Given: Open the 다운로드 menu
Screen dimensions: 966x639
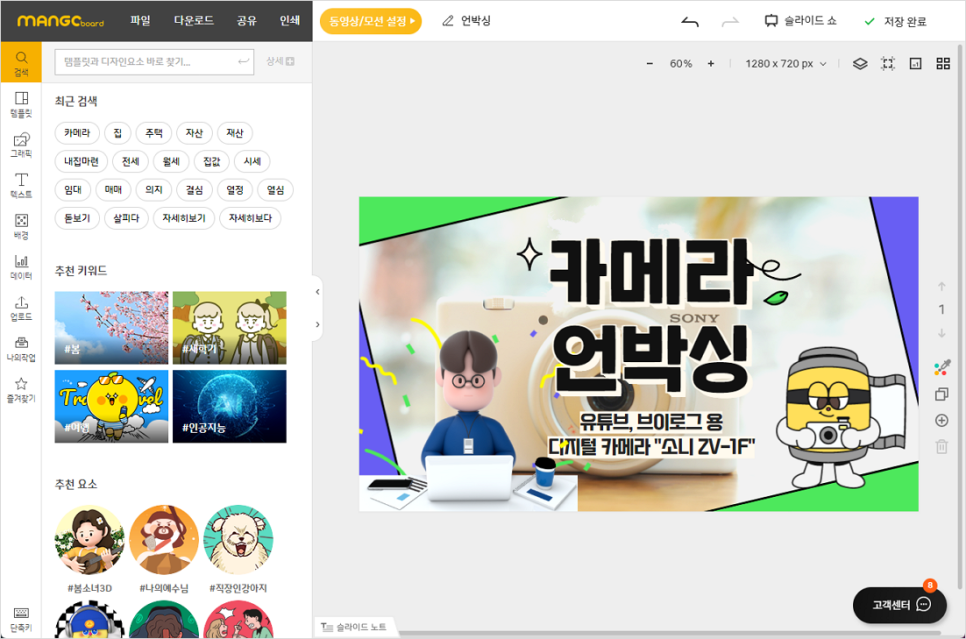Looking at the screenshot, I should click(x=193, y=20).
